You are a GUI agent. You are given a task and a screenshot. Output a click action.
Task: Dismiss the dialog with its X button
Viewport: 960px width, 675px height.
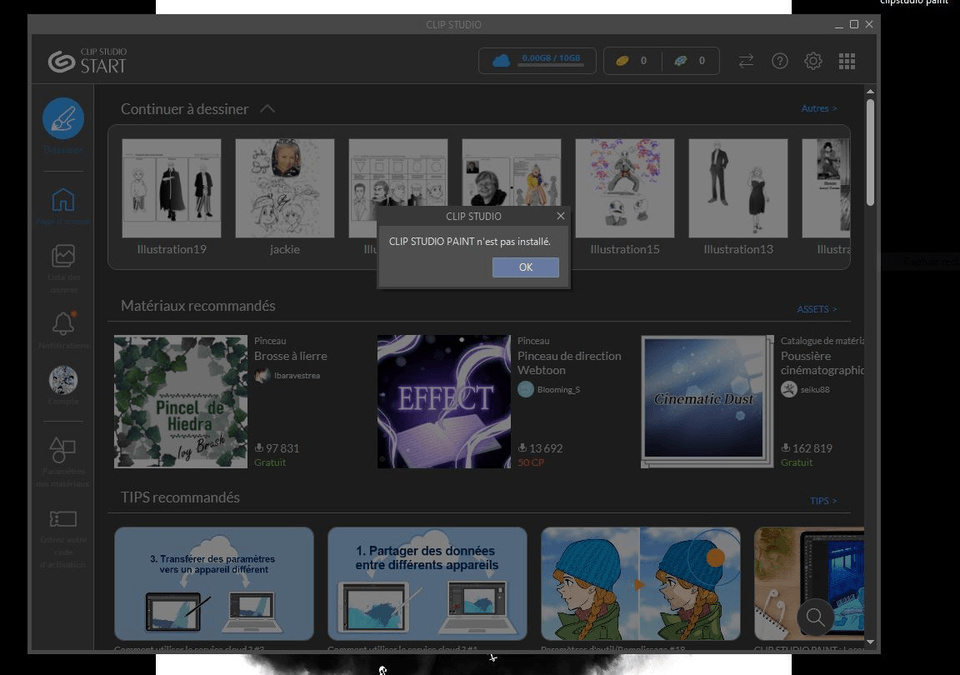[x=560, y=215]
